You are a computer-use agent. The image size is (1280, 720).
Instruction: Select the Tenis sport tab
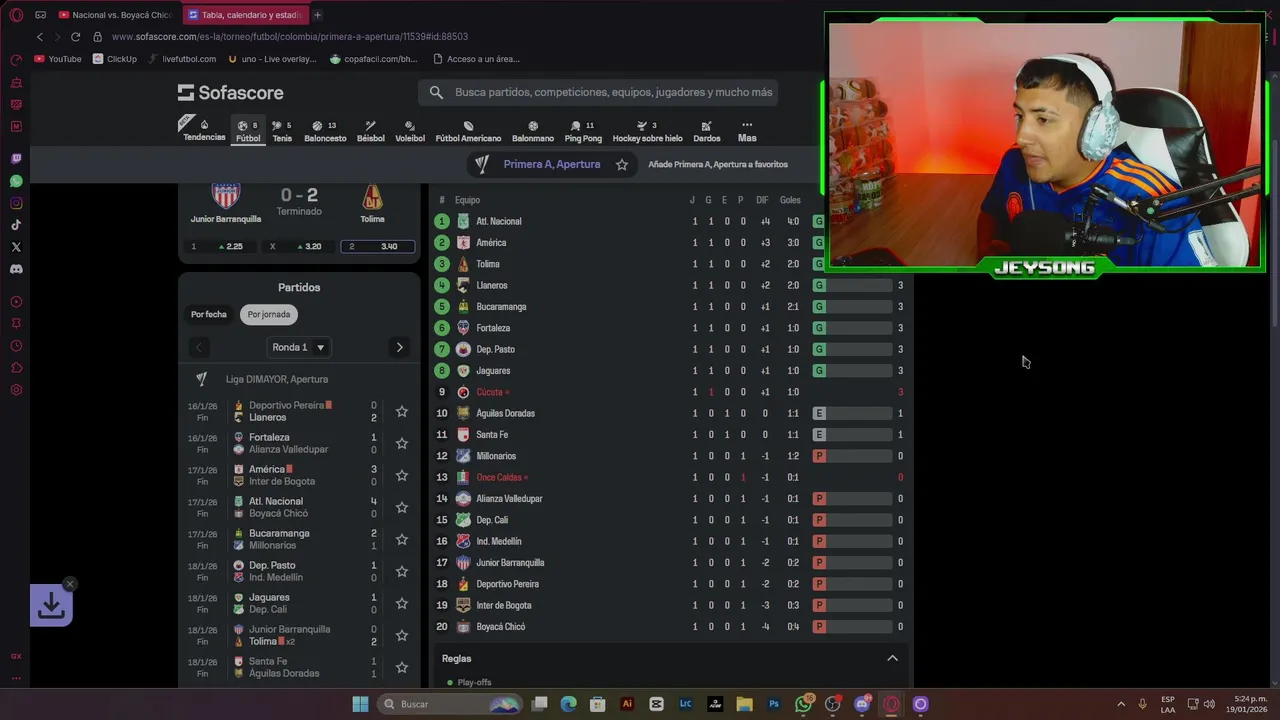[282, 132]
